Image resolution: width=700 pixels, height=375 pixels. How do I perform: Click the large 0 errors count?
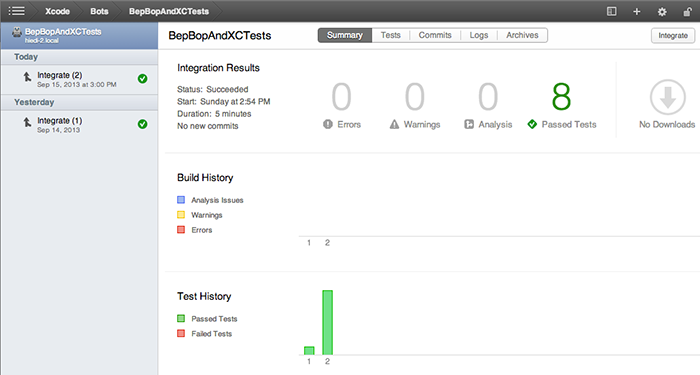coord(342,97)
